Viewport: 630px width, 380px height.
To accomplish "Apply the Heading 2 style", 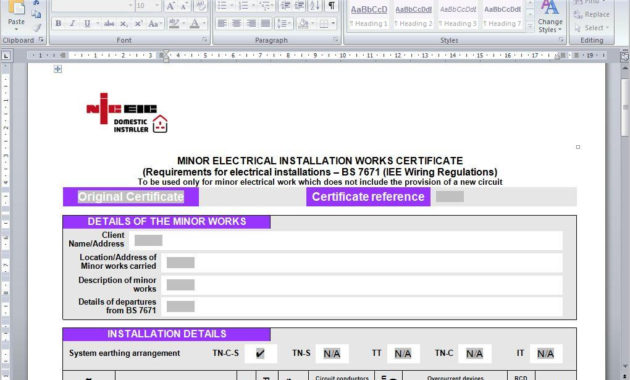I will [x=413, y=16].
